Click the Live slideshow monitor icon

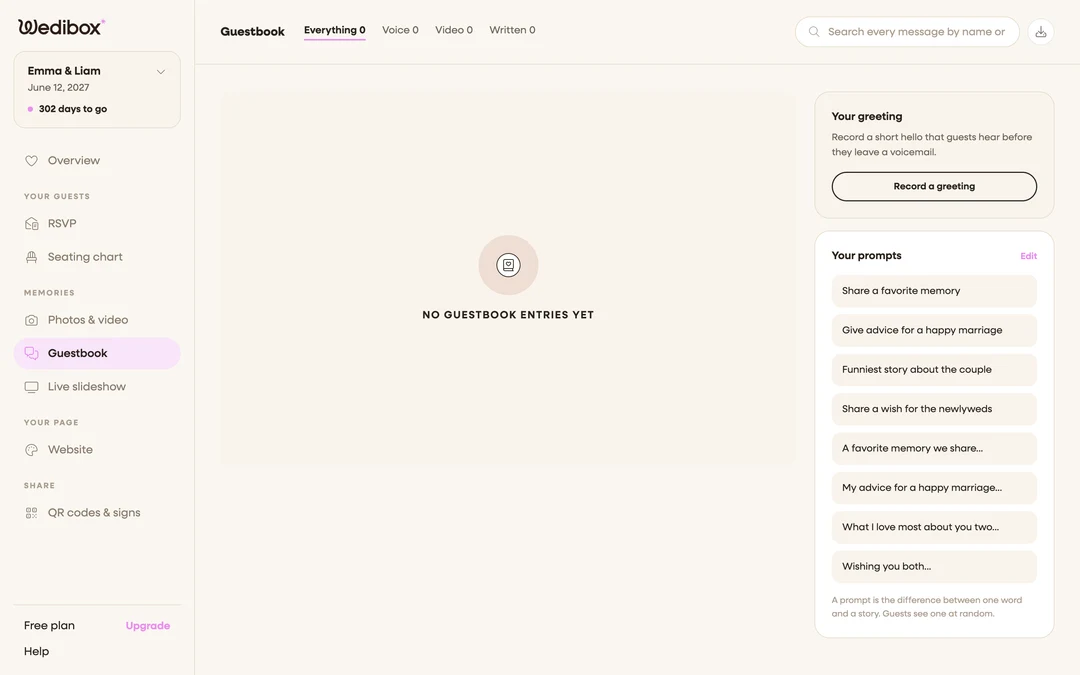pos(31,387)
